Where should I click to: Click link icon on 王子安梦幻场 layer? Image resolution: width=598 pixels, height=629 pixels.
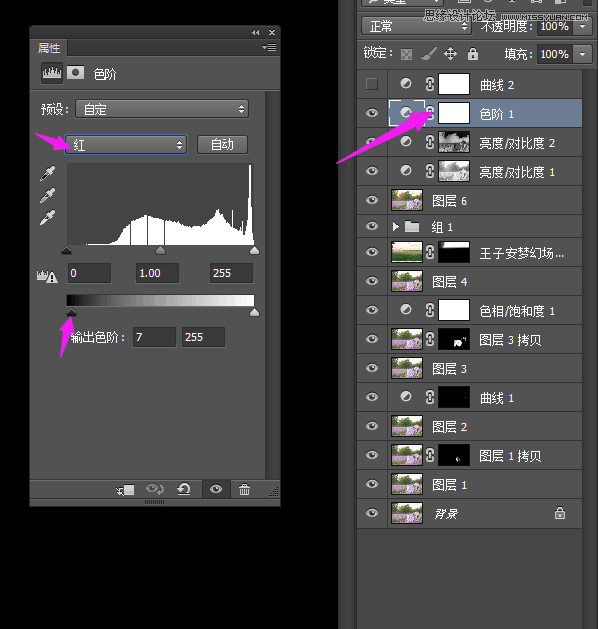[430, 252]
